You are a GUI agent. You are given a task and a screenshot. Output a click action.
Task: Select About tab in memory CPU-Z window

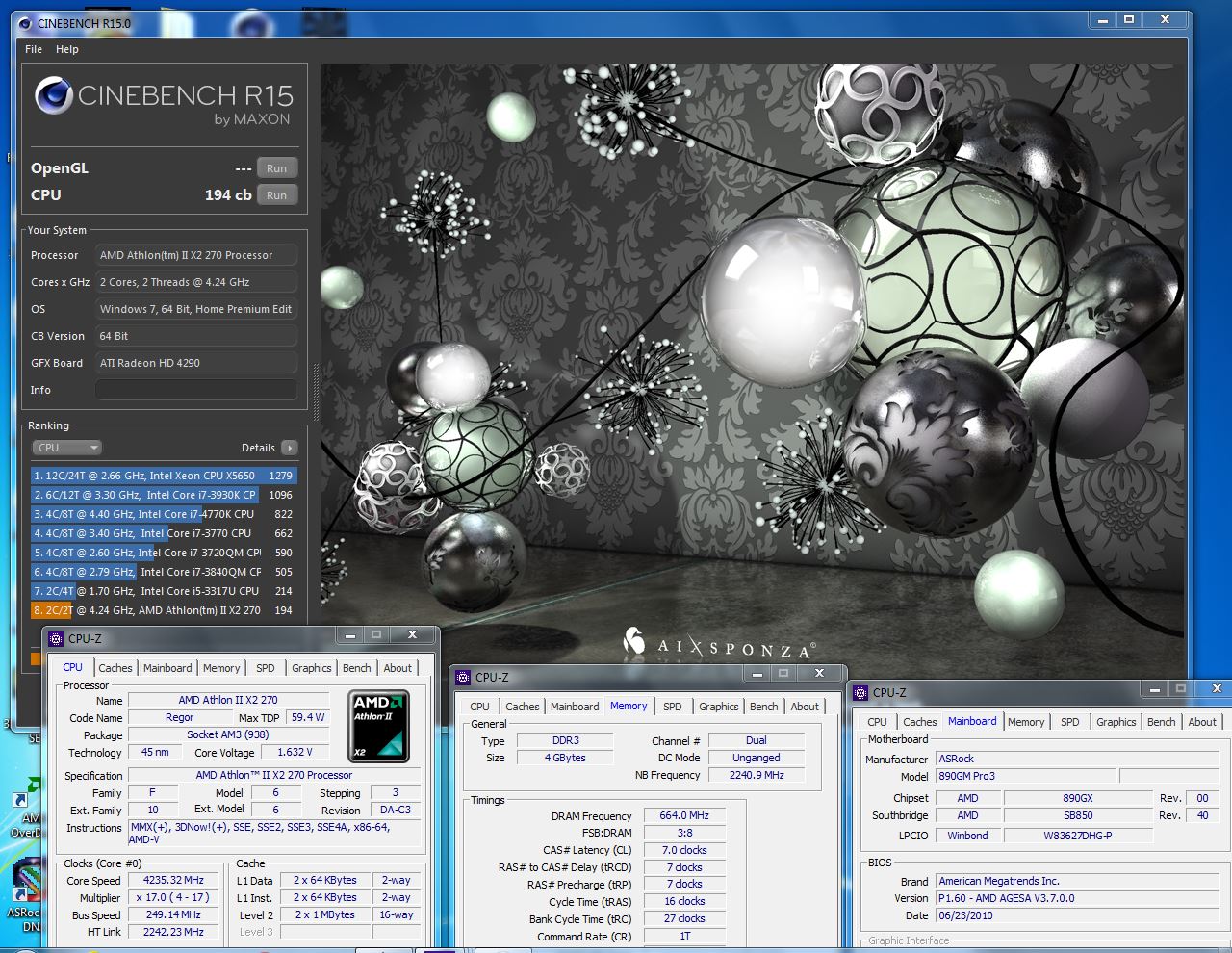coord(805,707)
